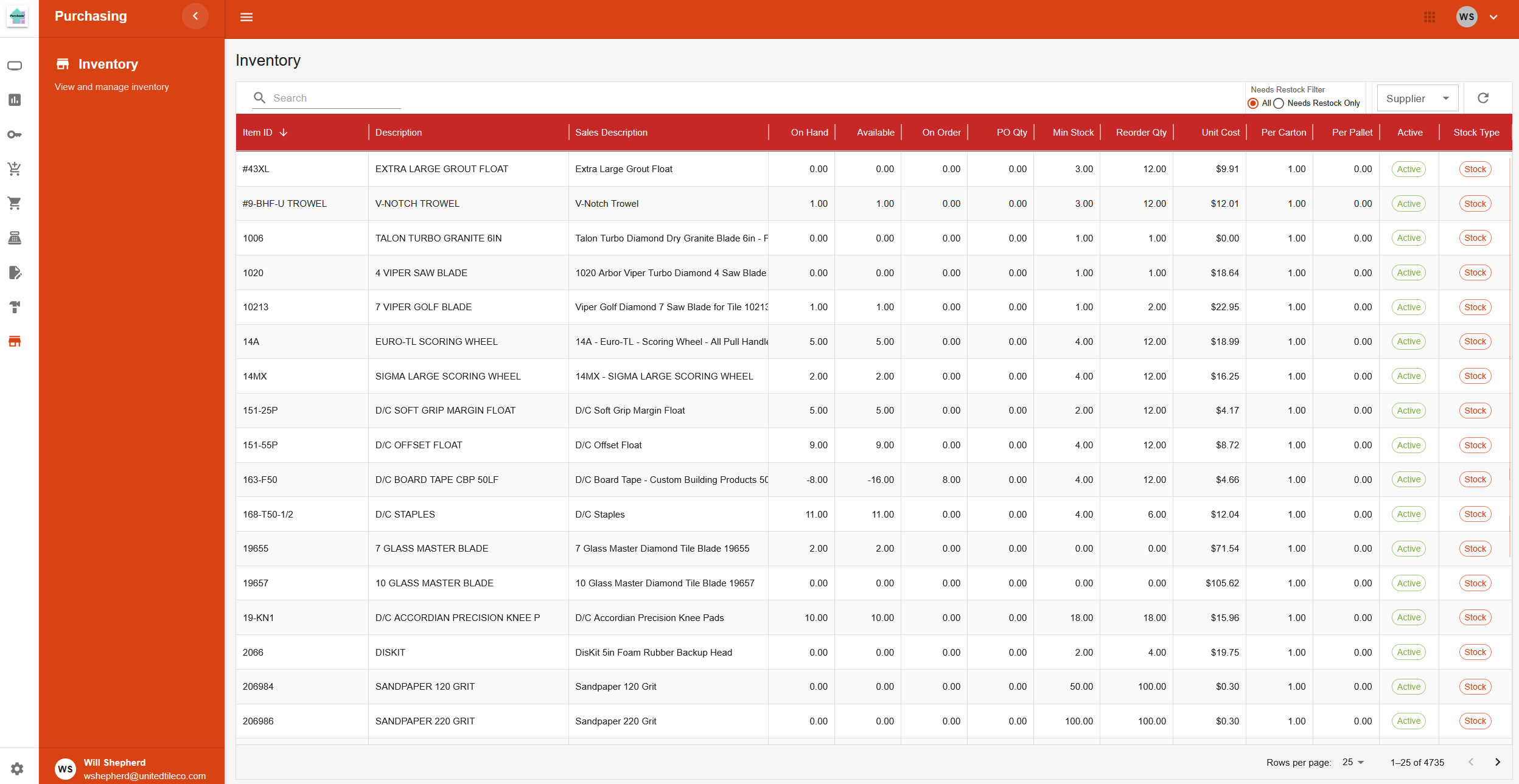The width and height of the screenshot is (1519, 784).
Task: Collapse the Purchasing sidebar with the chevron
Action: coord(195,16)
